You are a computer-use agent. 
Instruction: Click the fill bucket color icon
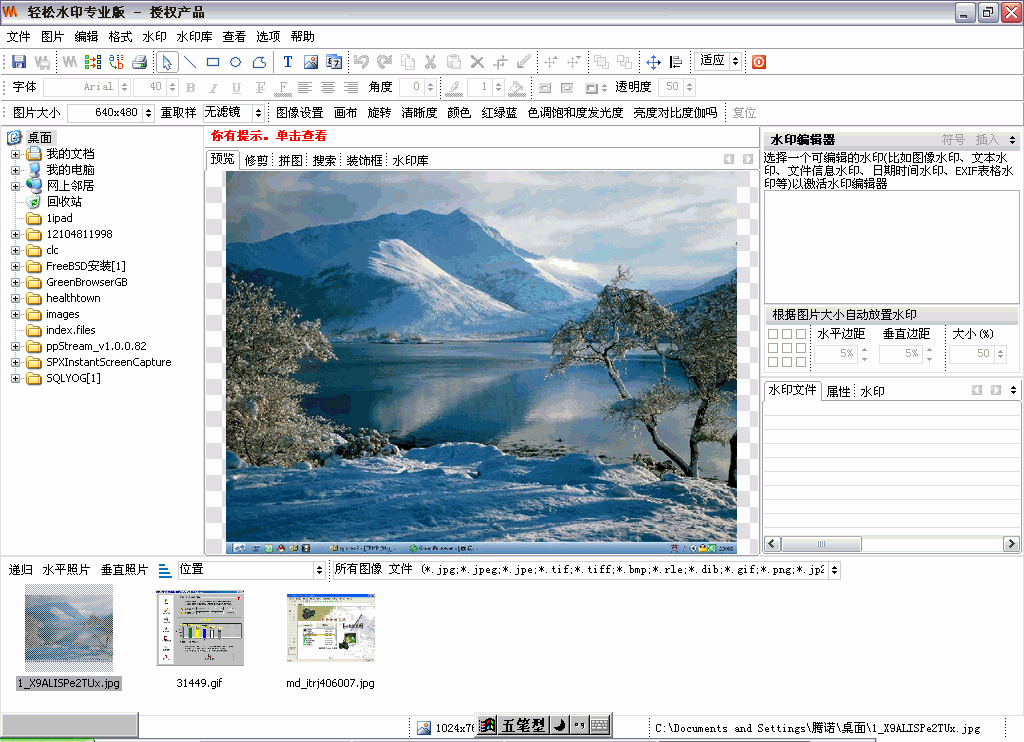[x=517, y=87]
